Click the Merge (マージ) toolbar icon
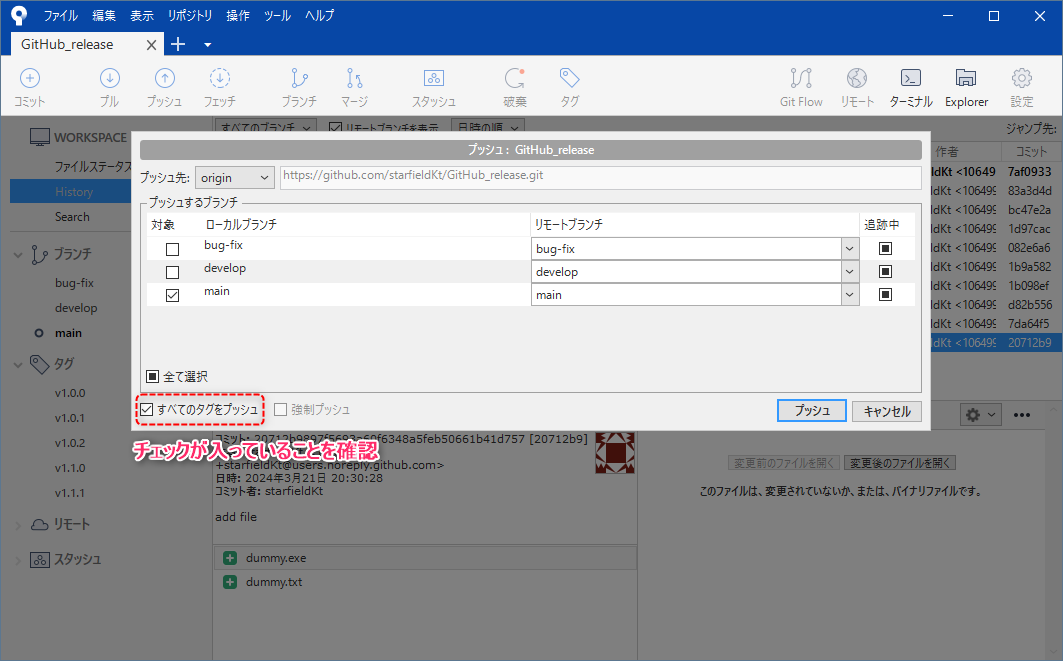 pos(355,79)
